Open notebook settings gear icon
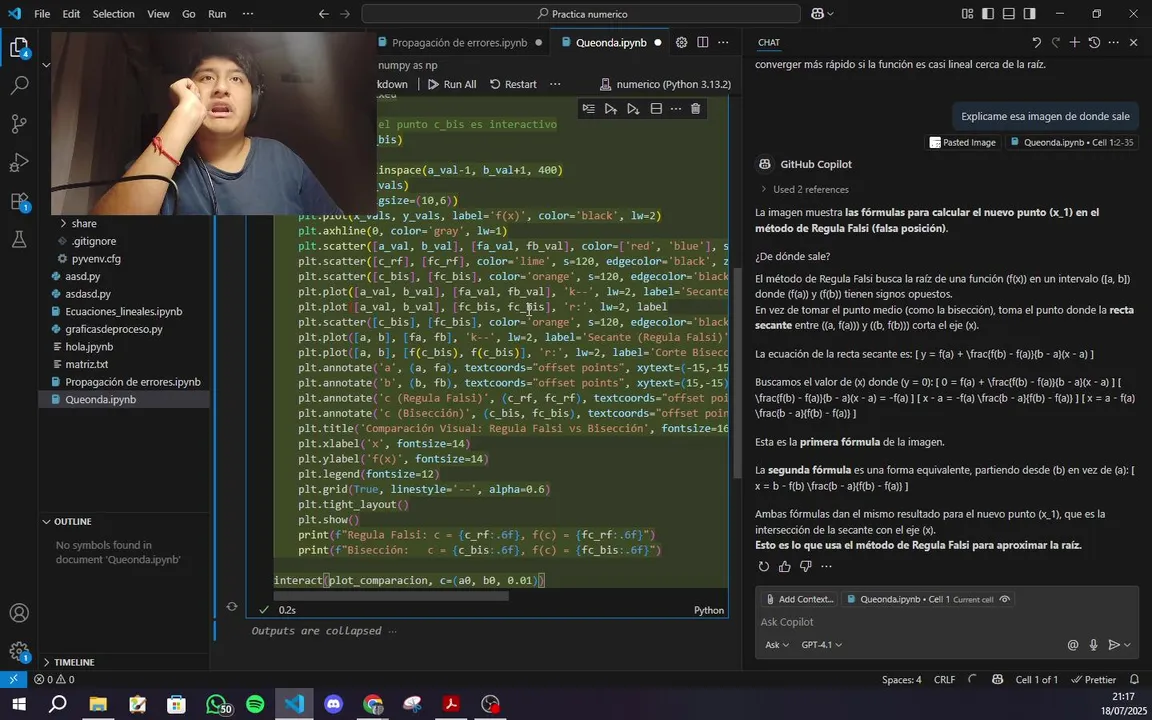The width and height of the screenshot is (1152, 720). (x=681, y=43)
